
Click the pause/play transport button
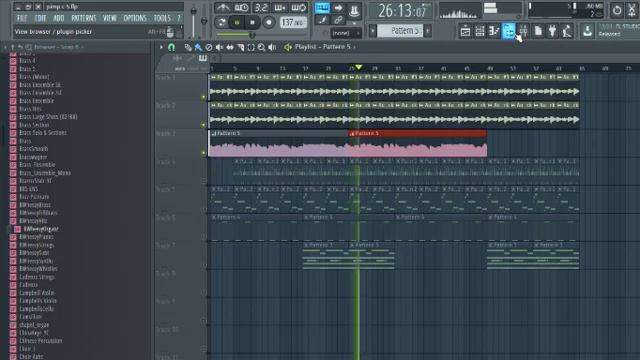237,22
